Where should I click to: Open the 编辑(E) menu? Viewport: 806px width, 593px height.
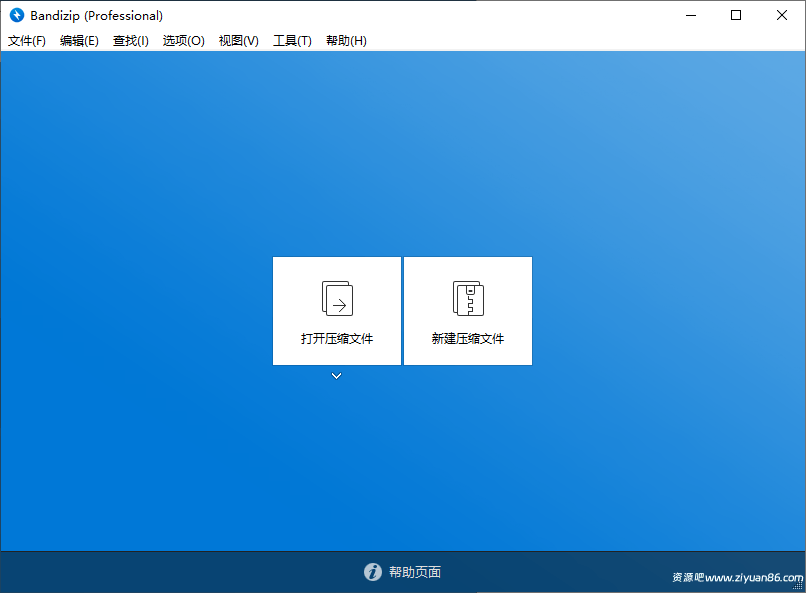[79, 41]
